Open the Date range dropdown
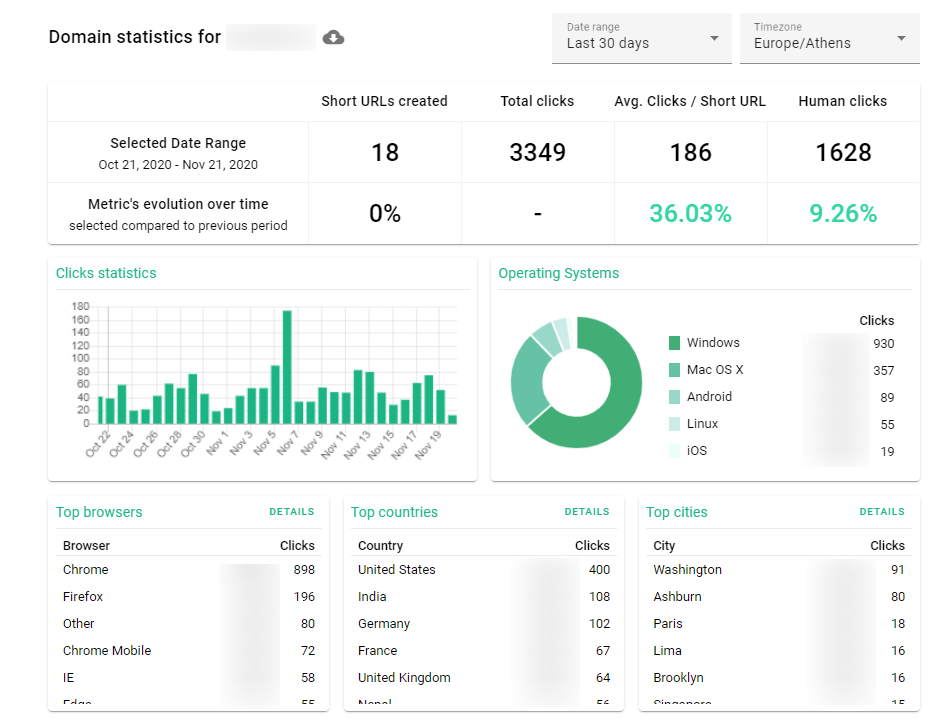The height and width of the screenshot is (720, 947). pyautogui.click(x=641, y=38)
